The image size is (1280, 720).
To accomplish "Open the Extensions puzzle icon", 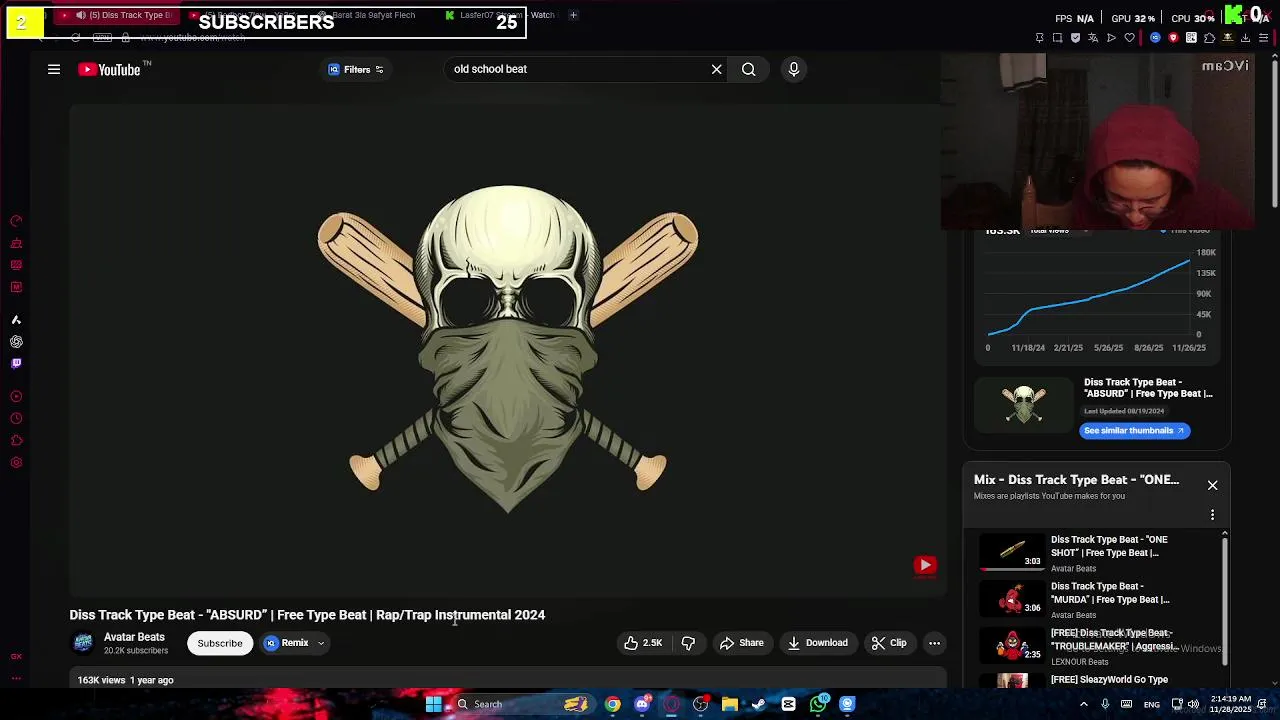I will (1209, 38).
